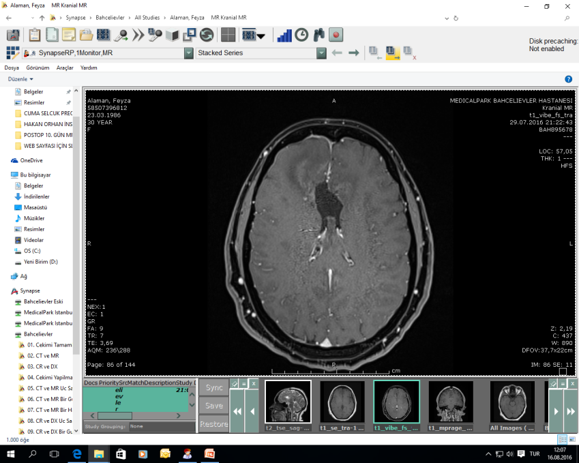Image resolution: width=579 pixels, height=463 pixels.
Task: Open the Araçlar menu
Action: click(x=65, y=68)
